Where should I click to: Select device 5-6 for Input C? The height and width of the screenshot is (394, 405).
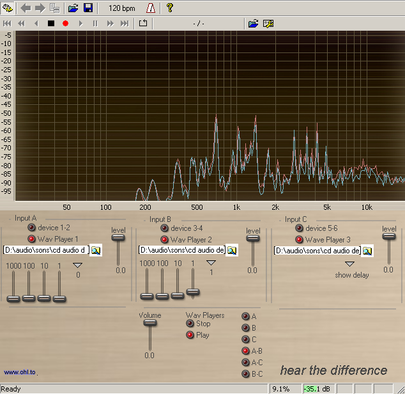point(299,228)
